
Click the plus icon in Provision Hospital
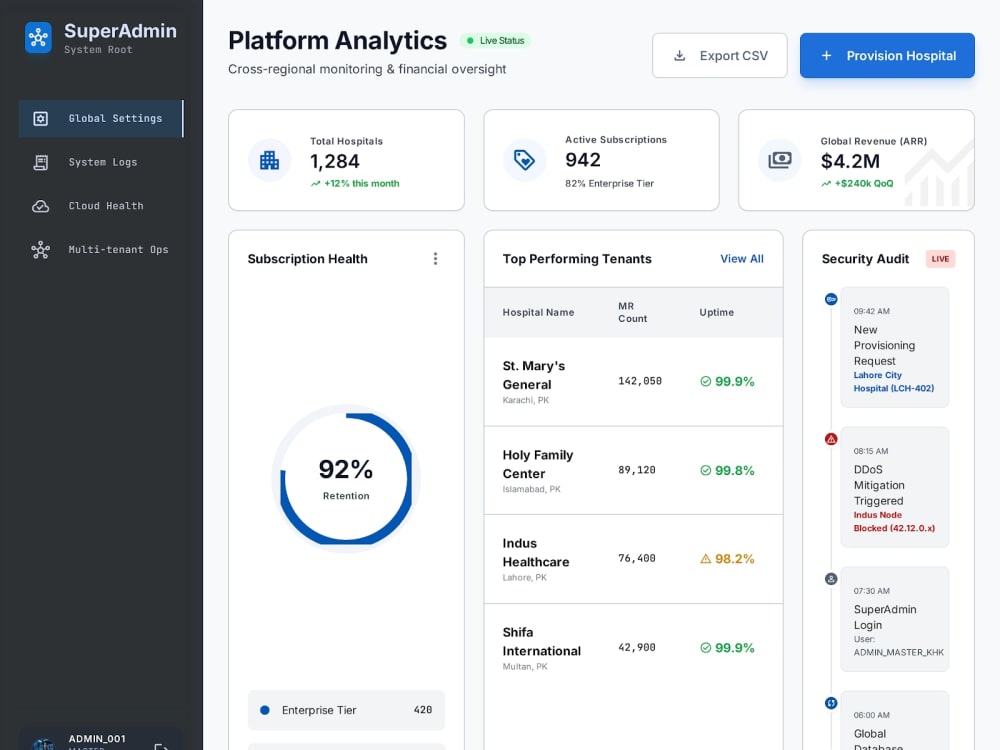click(826, 55)
